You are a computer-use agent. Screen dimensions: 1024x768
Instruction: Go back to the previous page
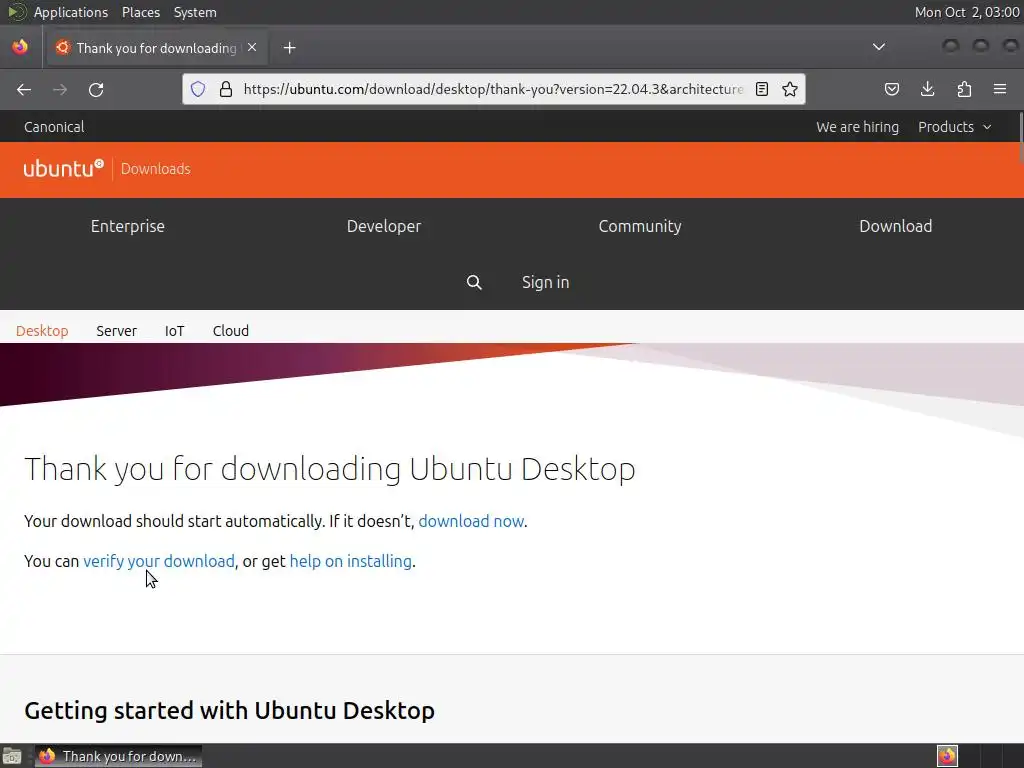tap(24, 89)
